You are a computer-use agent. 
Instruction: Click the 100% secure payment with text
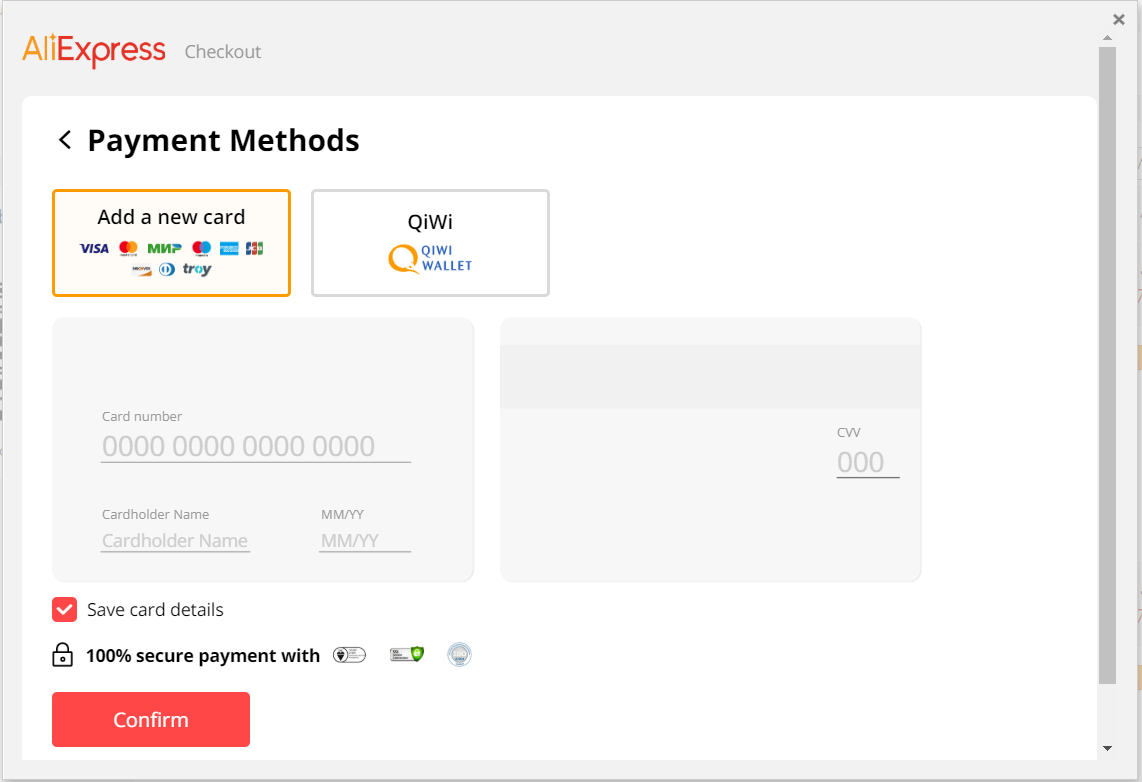[x=203, y=656]
